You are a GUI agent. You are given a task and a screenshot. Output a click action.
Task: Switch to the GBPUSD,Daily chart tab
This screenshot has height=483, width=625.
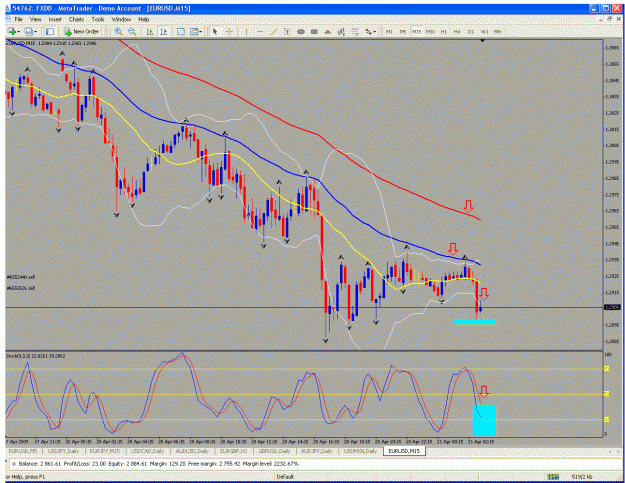pyautogui.click(x=273, y=451)
